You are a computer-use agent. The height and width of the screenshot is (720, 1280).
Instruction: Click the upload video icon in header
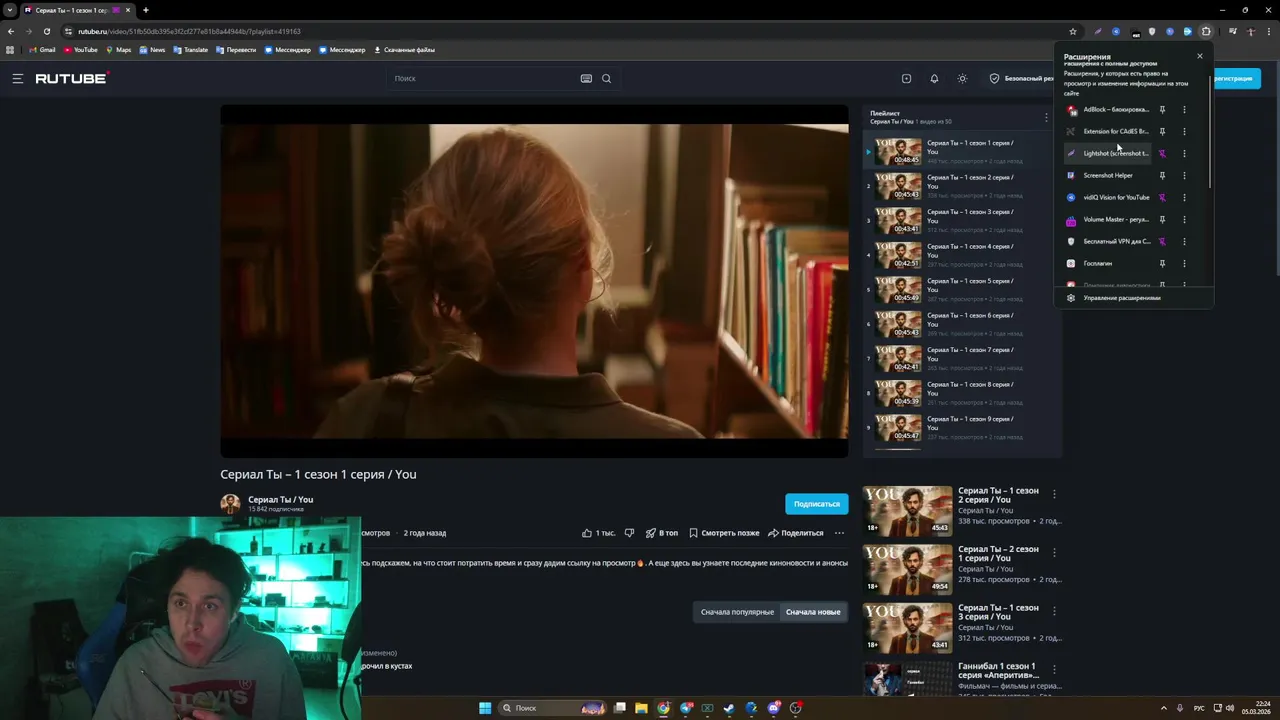pyautogui.click(x=906, y=78)
